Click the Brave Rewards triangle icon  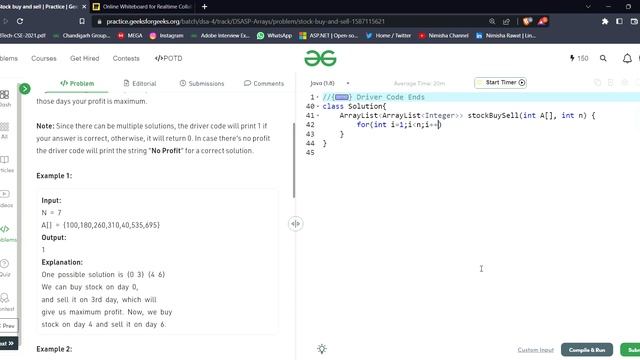(x=543, y=21)
